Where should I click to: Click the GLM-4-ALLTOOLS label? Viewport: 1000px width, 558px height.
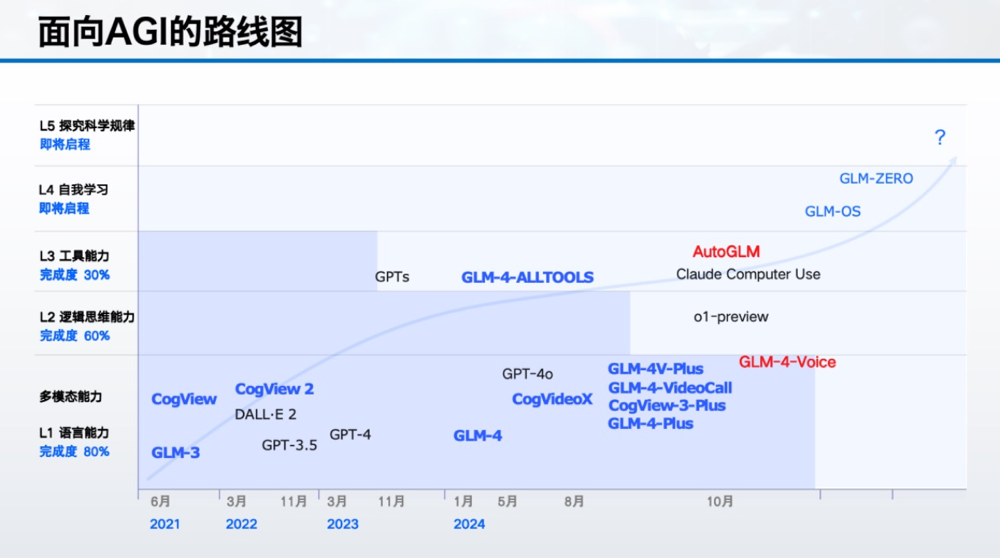[527, 277]
